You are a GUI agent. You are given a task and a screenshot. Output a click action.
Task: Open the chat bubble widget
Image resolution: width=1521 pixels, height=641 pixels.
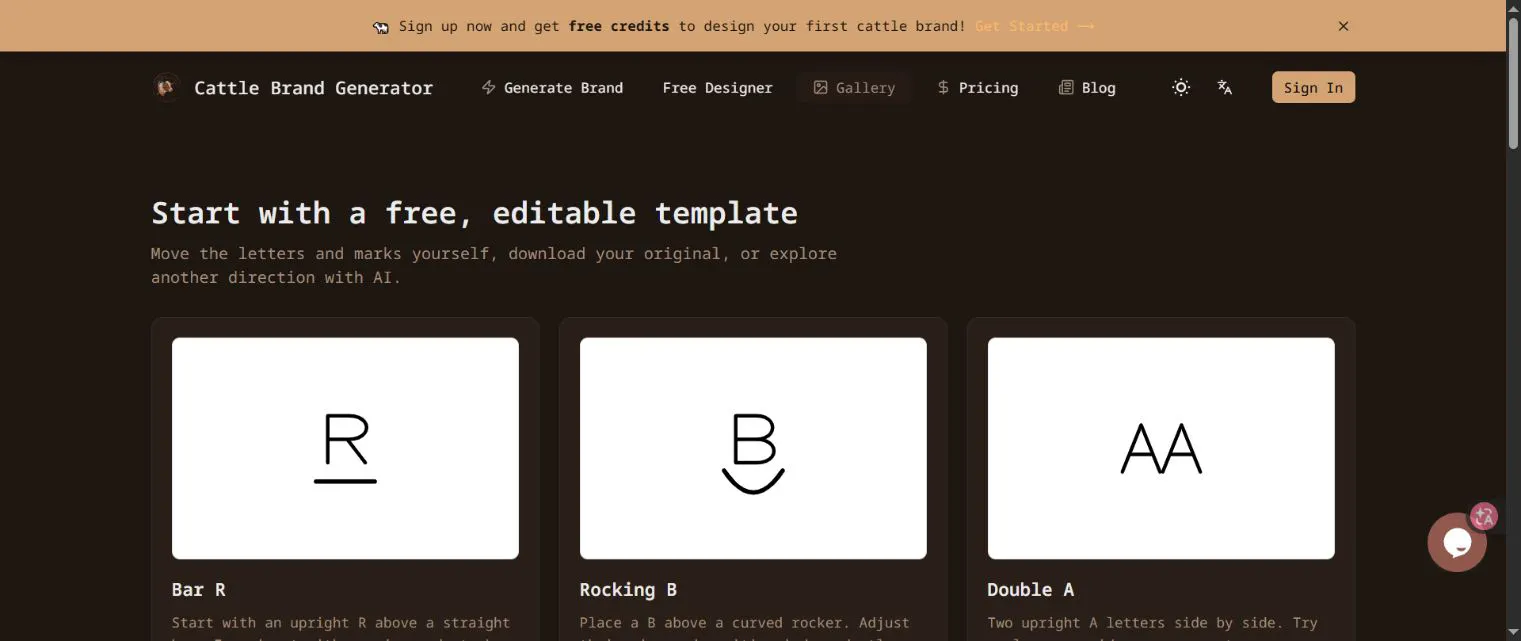(x=1456, y=542)
